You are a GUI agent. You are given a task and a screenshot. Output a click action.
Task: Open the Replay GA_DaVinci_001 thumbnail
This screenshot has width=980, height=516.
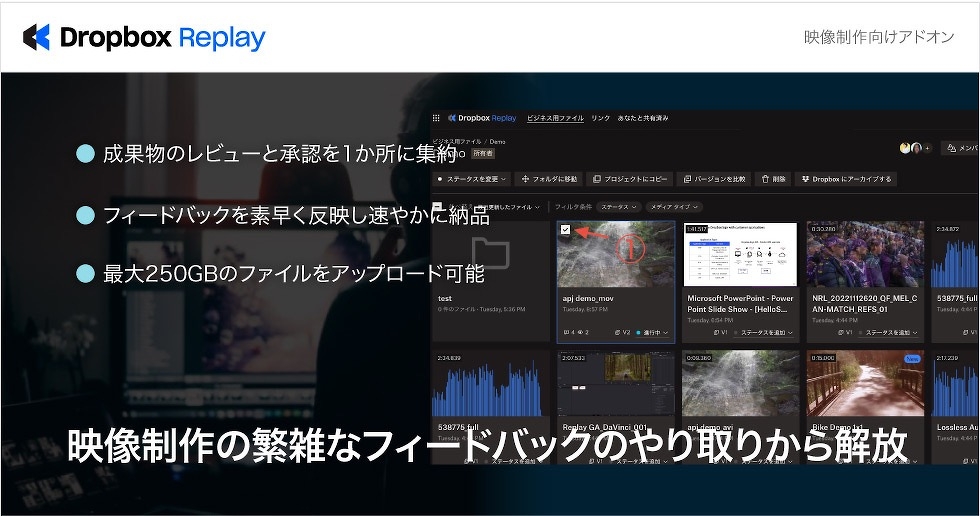(616, 384)
